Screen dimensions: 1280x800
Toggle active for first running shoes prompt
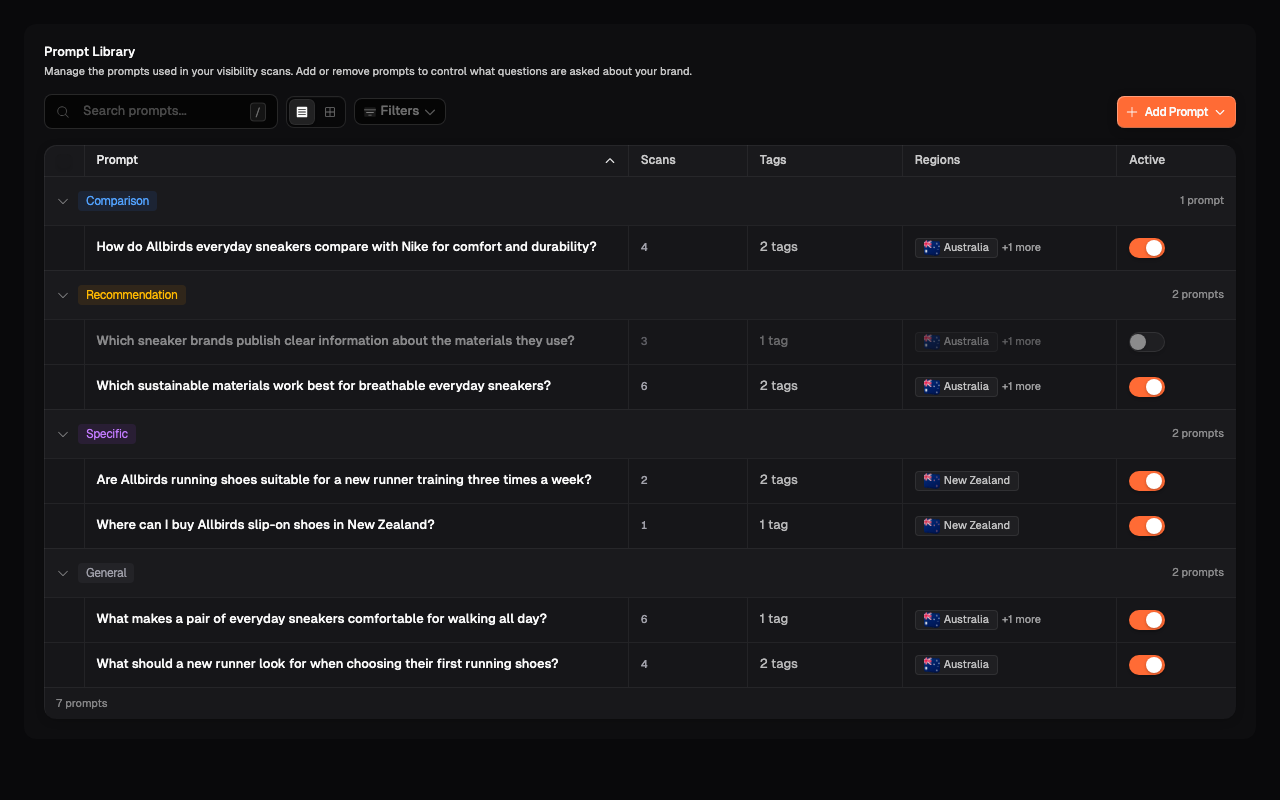tap(1147, 665)
